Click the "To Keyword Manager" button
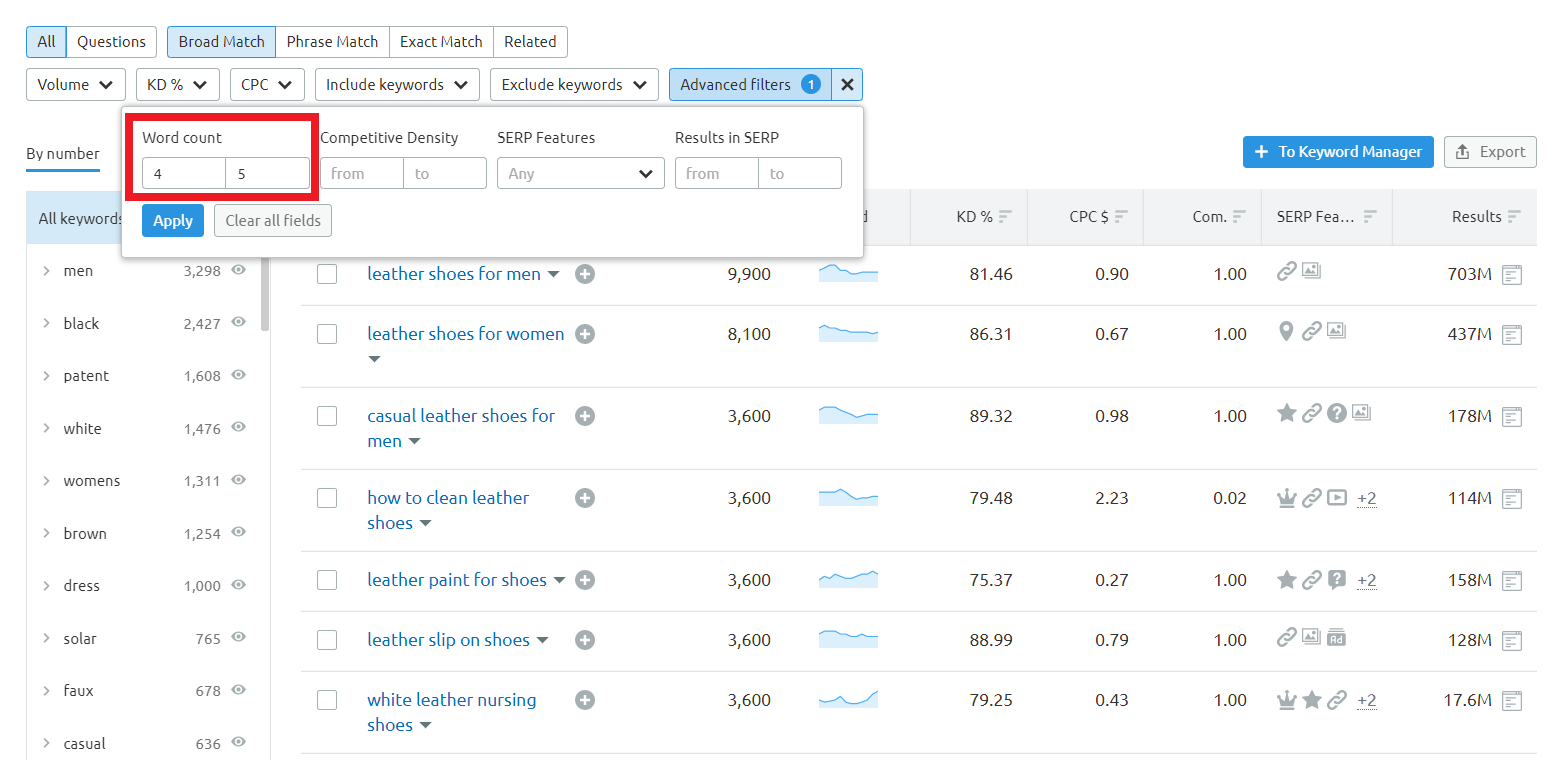 click(x=1338, y=151)
